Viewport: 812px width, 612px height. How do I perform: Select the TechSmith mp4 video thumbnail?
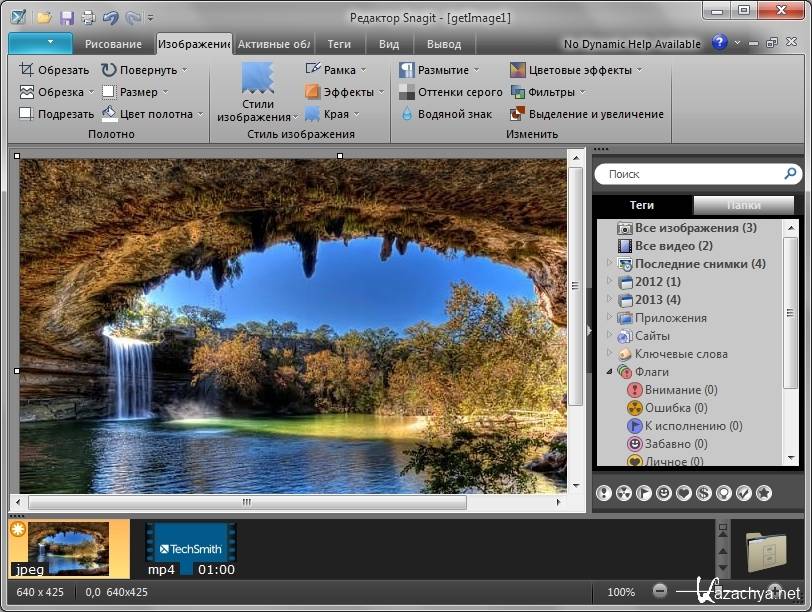click(x=191, y=549)
